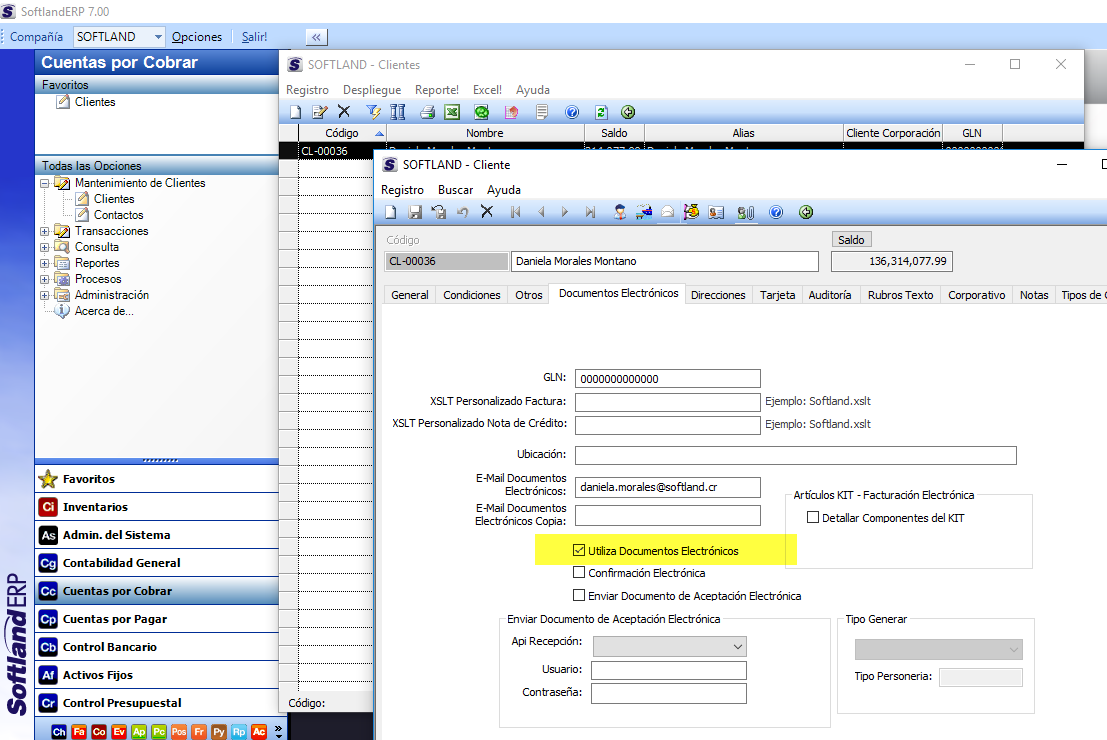Expand the Procesos tree node
The height and width of the screenshot is (740, 1107).
click(x=44, y=280)
